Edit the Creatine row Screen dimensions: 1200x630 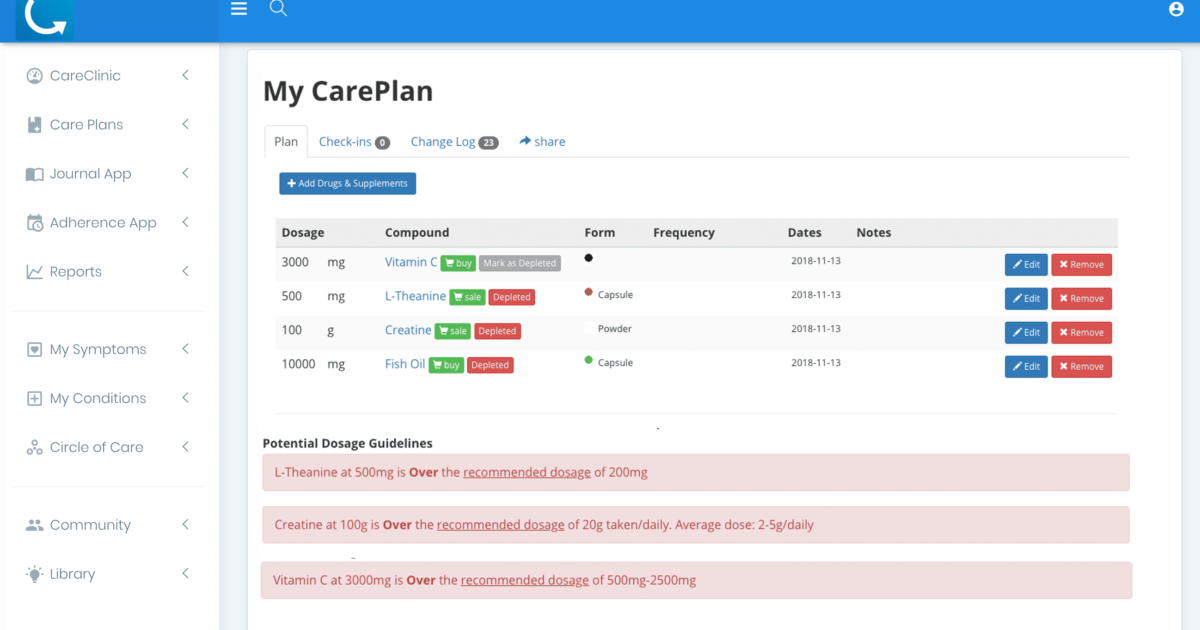(x=1026, y=333)
